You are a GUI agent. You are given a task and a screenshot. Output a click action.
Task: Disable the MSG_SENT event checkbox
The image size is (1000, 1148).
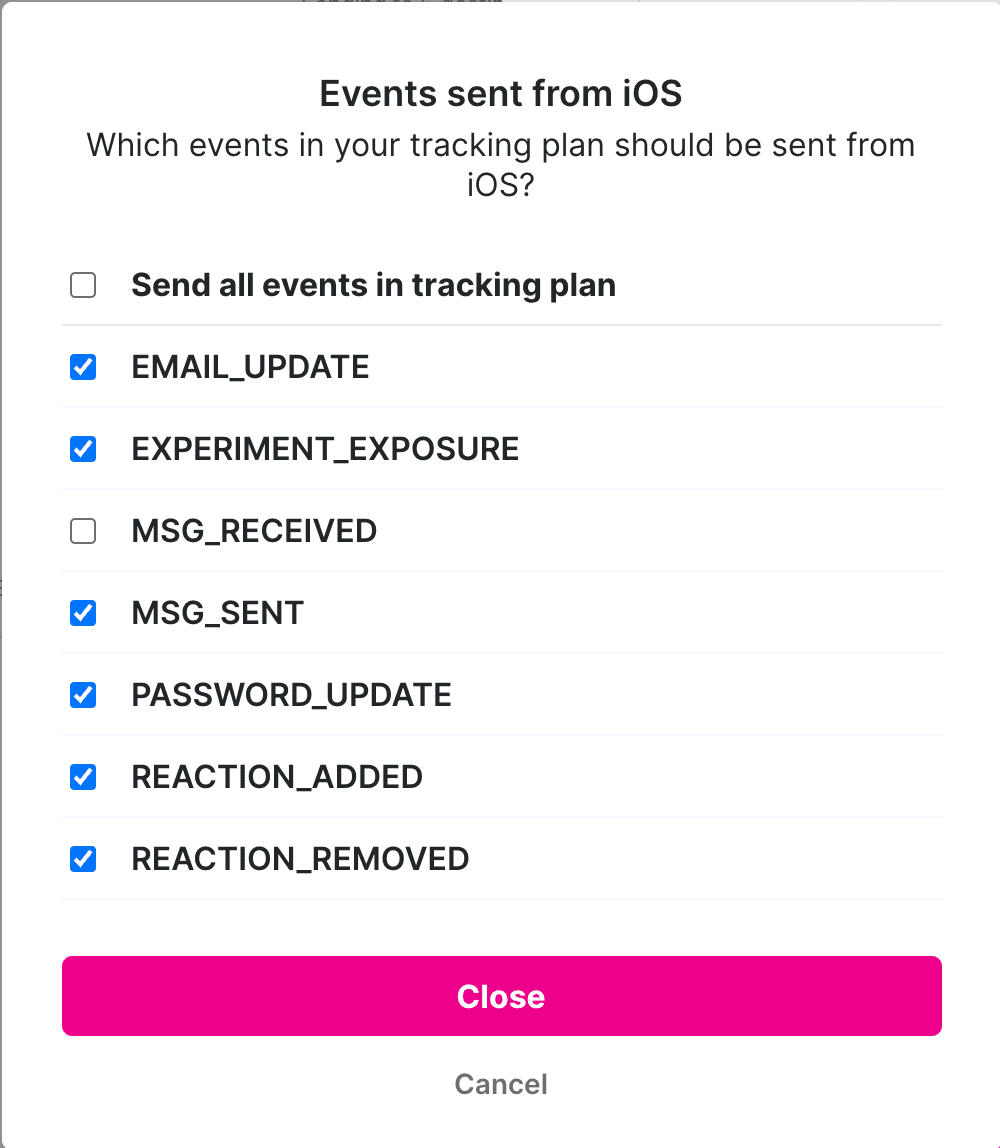(x=83, y=613)
